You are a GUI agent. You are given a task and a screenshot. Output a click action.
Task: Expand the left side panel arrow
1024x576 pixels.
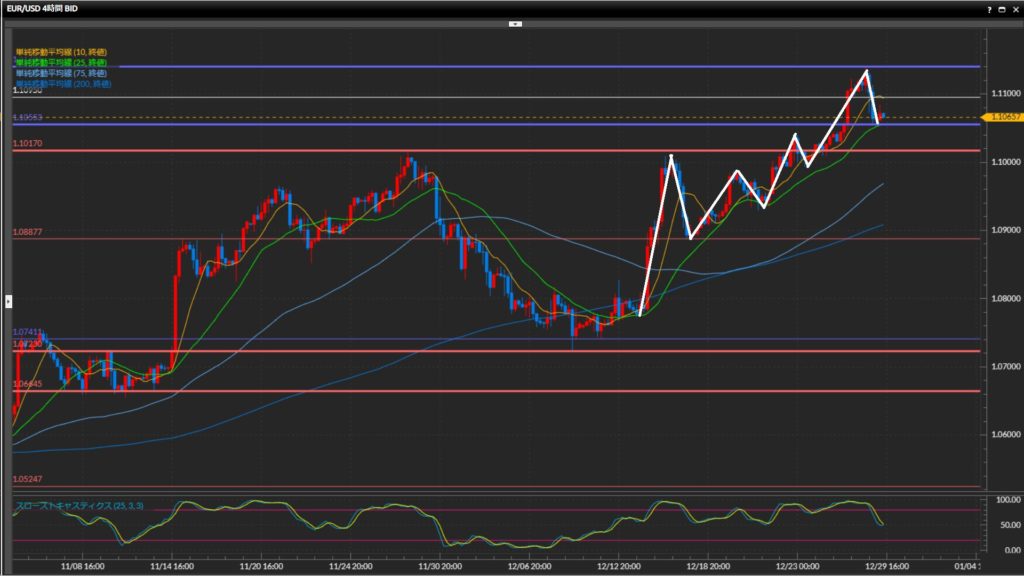(x=8, y=299)
